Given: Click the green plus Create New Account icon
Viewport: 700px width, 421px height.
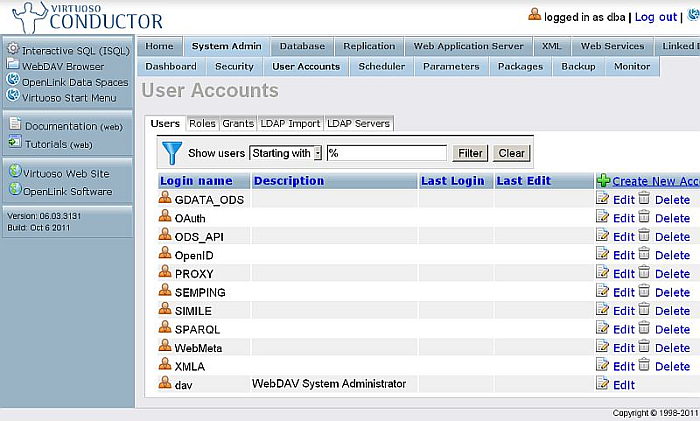Looking at the screenshot, I should pyautogui.click(x=603, y=180).
